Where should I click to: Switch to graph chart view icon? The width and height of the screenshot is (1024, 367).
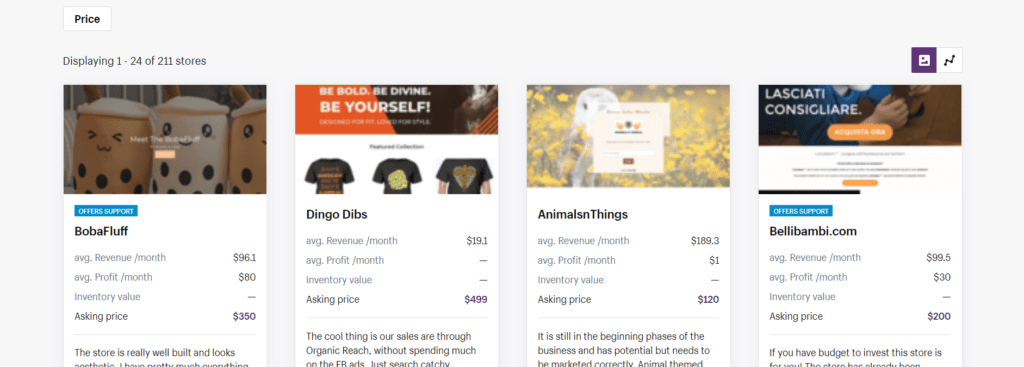950,60
